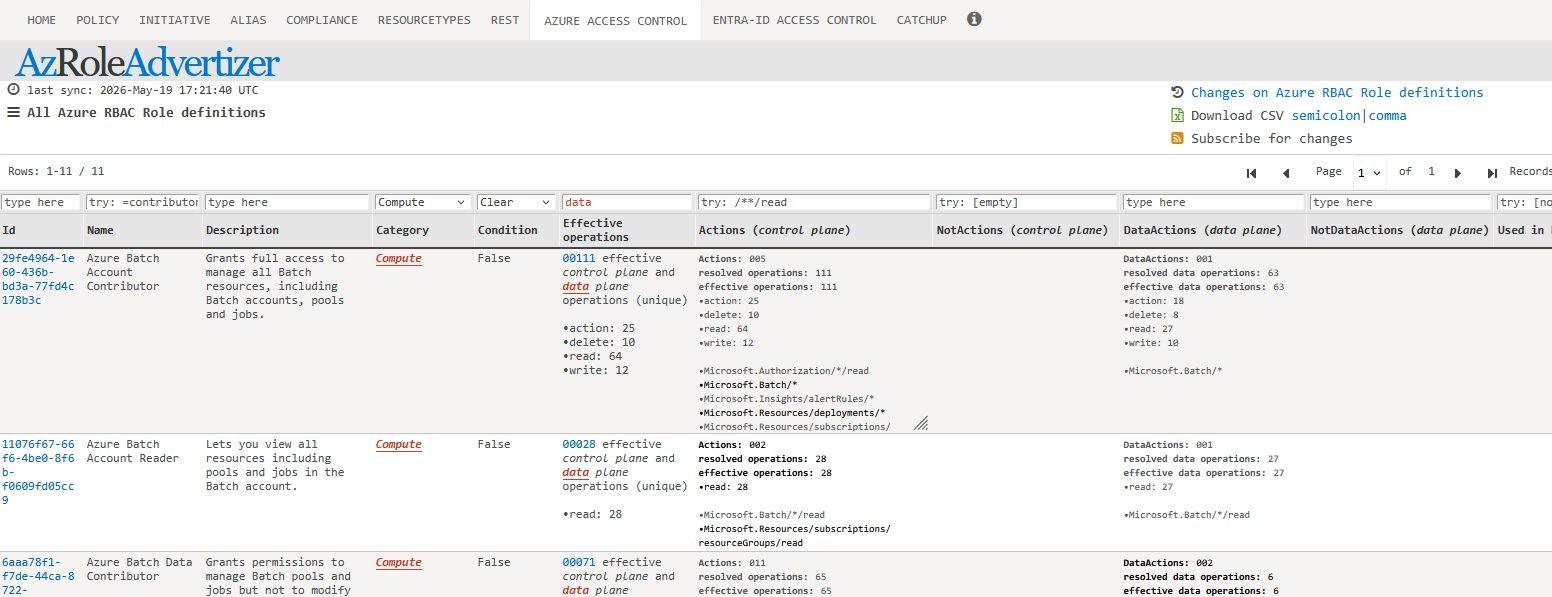
Task: Sort by NotActions (control plane) column header
Action: pyautogui.click(x=1022, y=230)
